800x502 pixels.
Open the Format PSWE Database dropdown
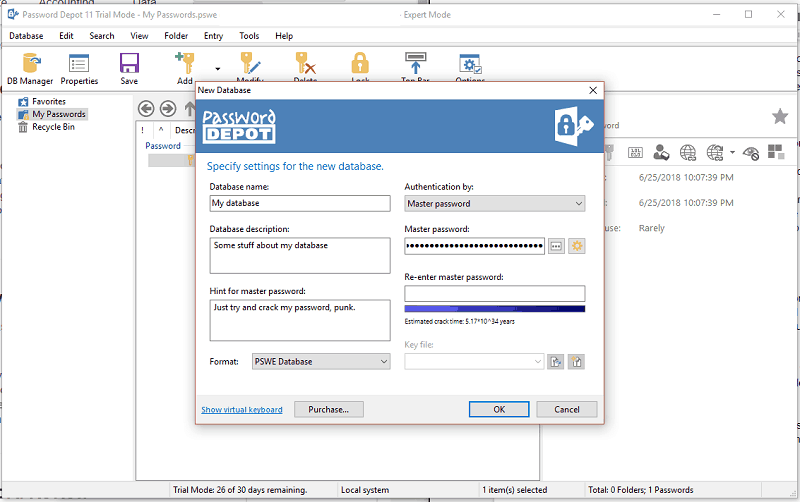[x=321, y=362]
